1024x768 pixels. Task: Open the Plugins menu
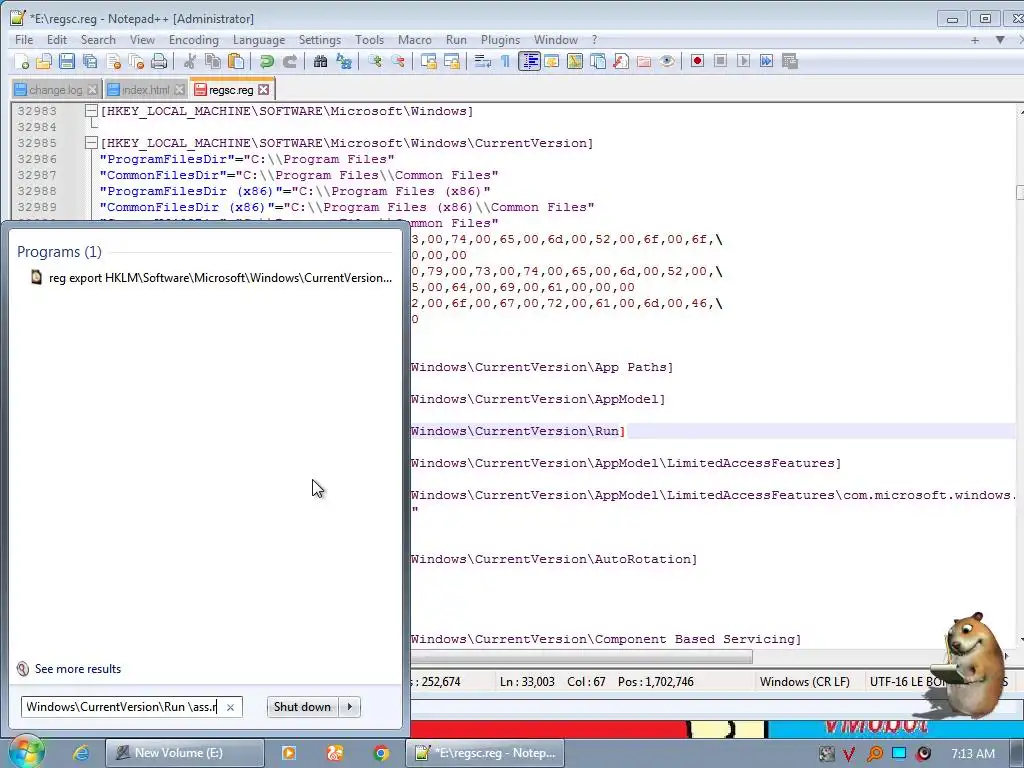(500, 40)
